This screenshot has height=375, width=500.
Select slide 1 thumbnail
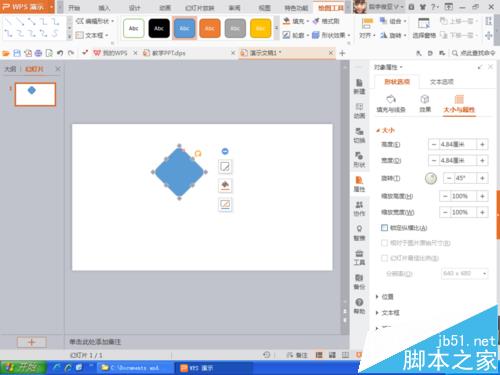(35, 94)
